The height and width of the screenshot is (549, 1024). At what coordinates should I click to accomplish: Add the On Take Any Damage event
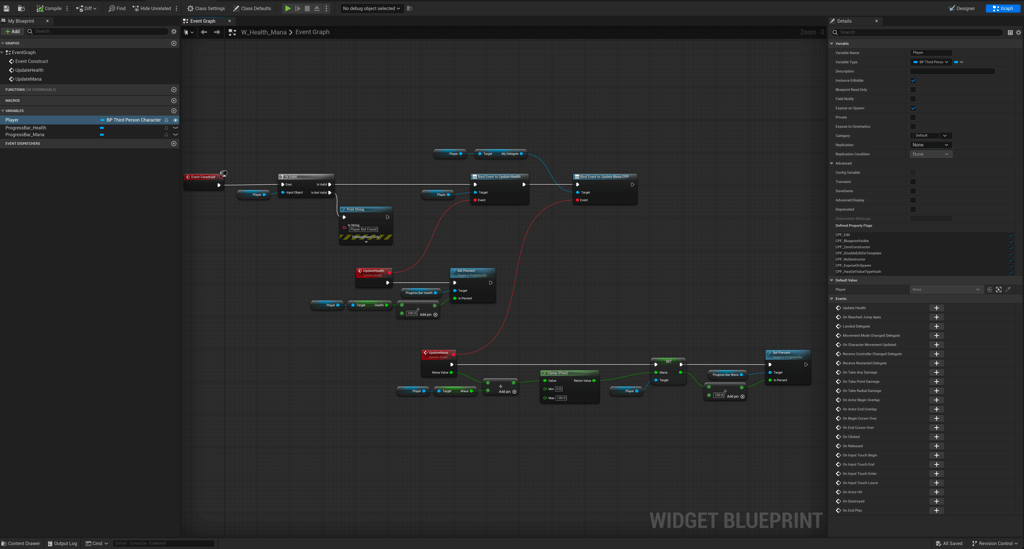pyautogui.click(x=936, y=372)
